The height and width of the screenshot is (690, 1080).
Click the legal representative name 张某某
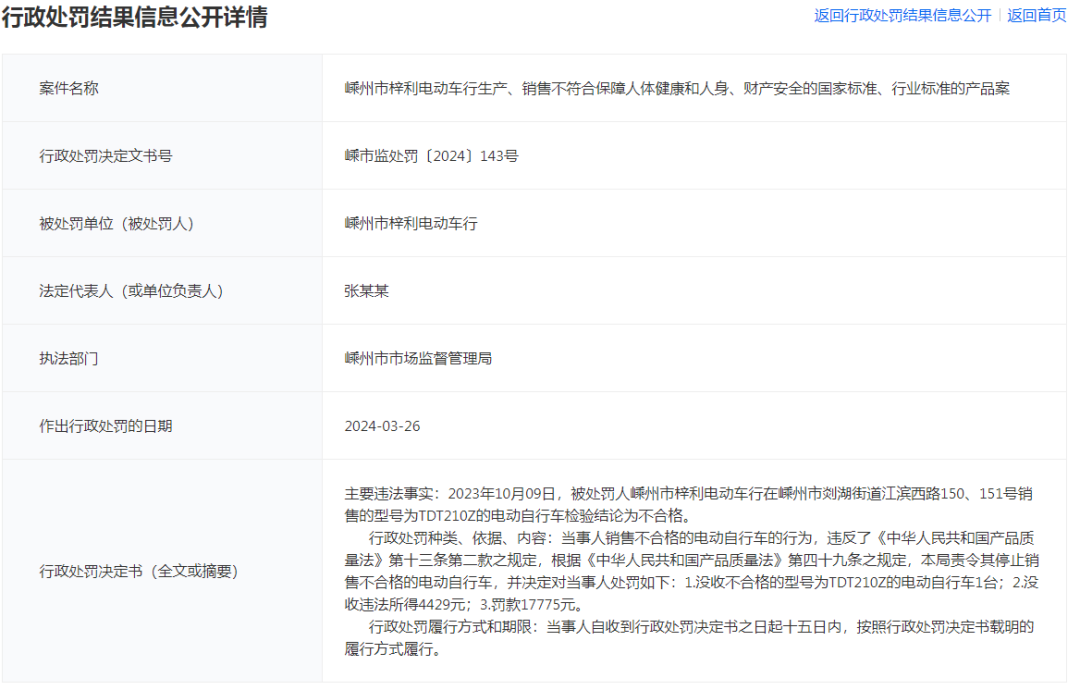pos(366,291)
